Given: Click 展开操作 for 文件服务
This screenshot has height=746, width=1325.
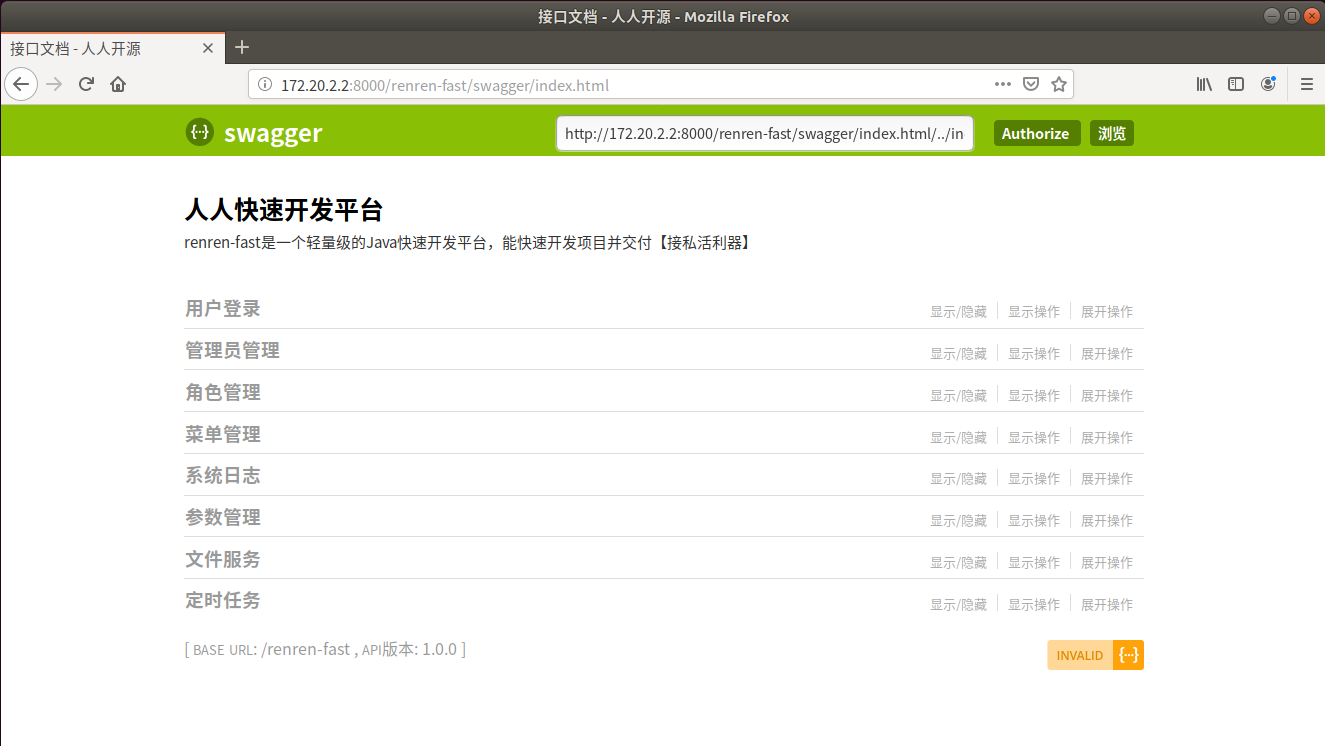Looking at the screenshot, I should [x=1107, y=563].
